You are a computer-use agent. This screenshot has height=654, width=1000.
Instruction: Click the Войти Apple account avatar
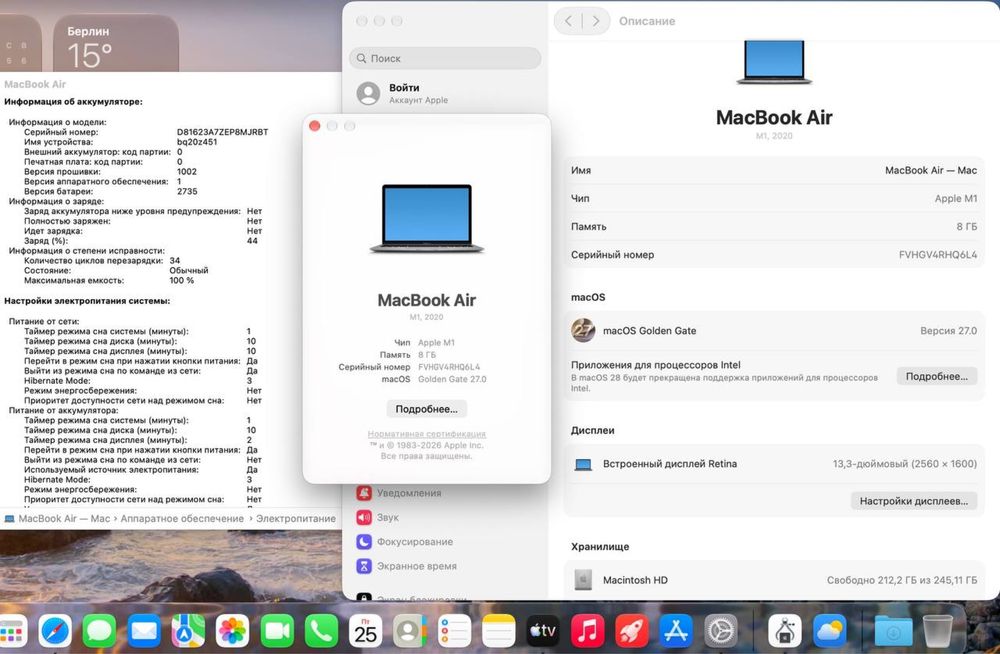368,93
